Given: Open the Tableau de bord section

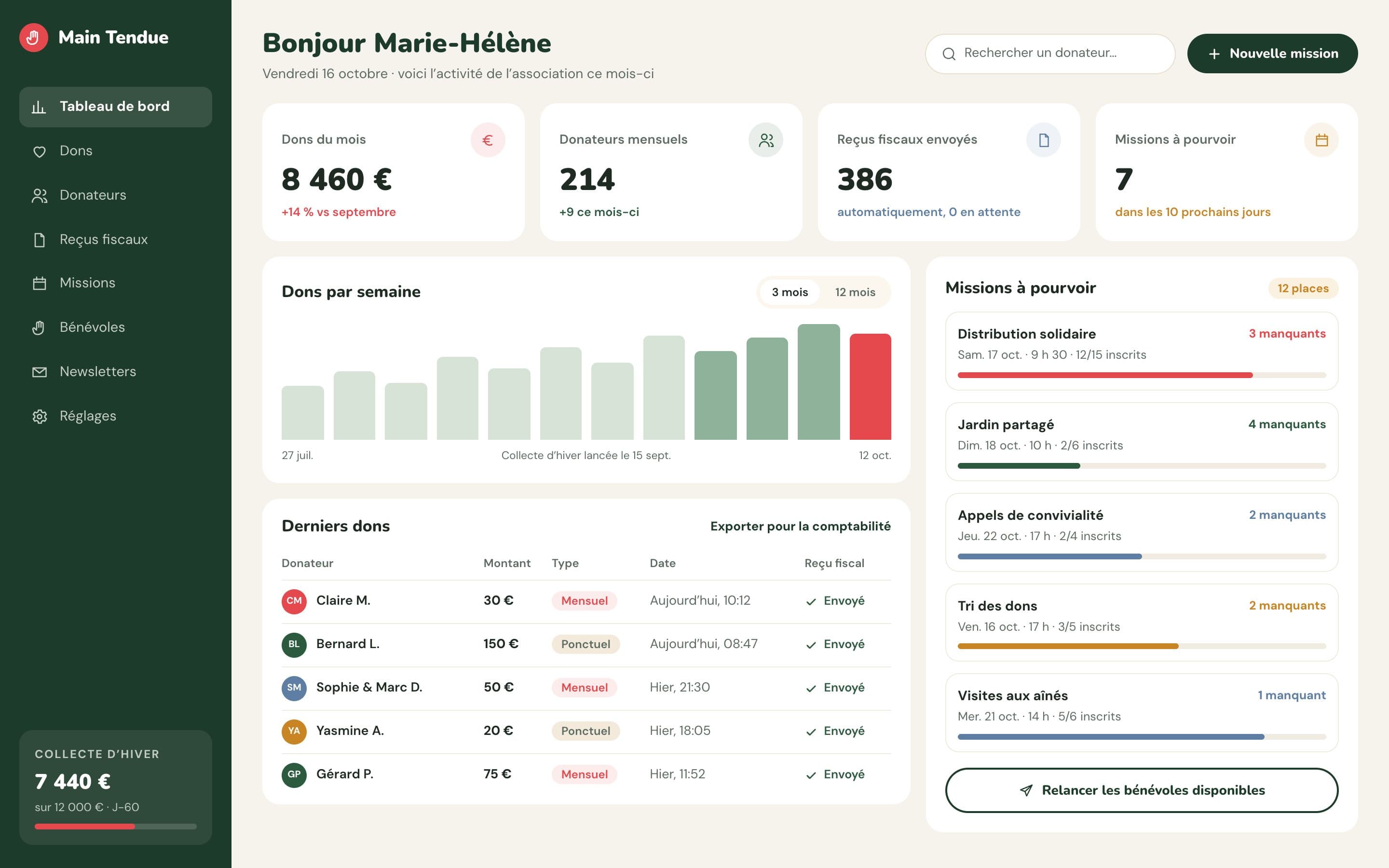Looking at the screenshot, I should pos(115,107).
